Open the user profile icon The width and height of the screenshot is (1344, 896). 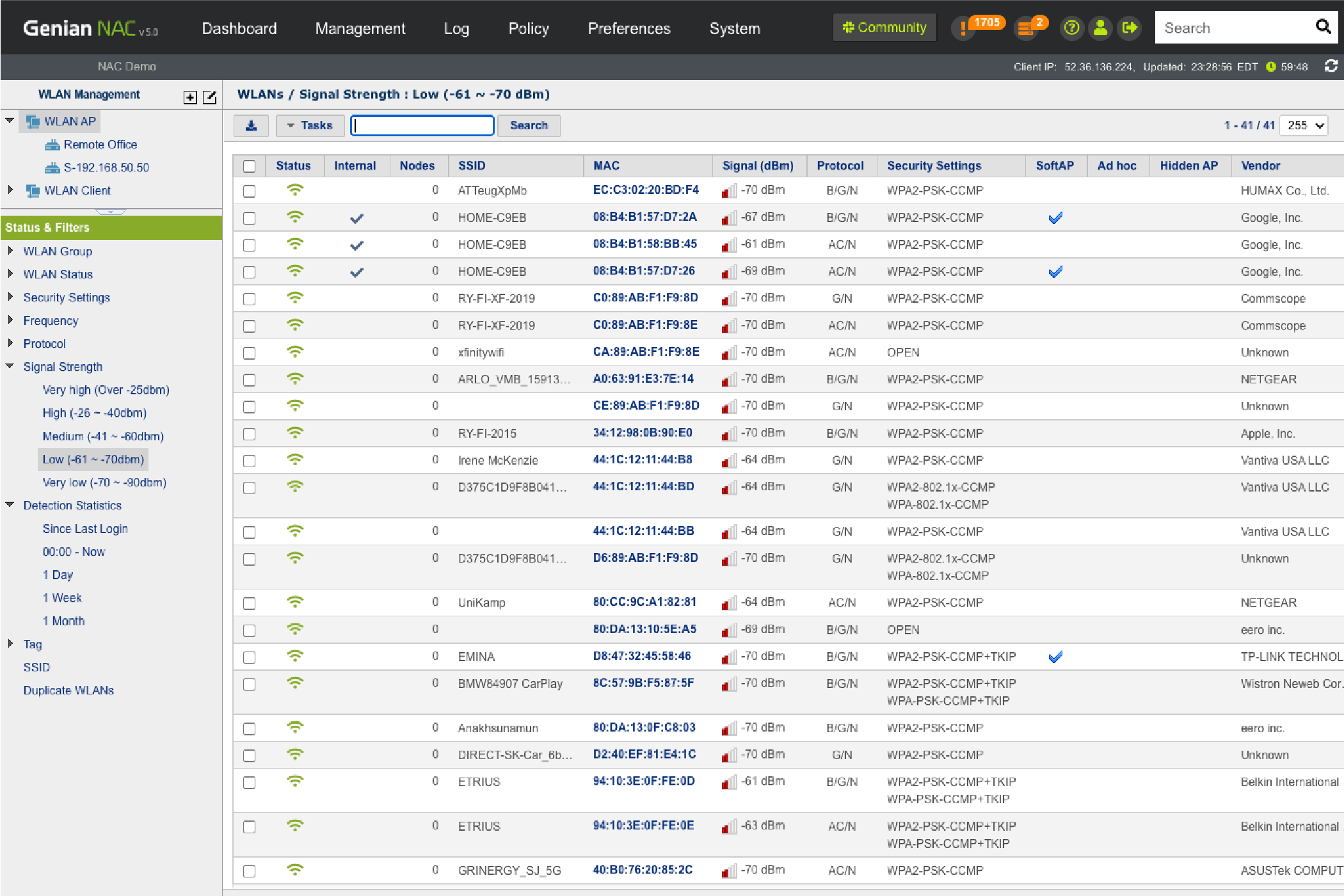pos(1100,28)
